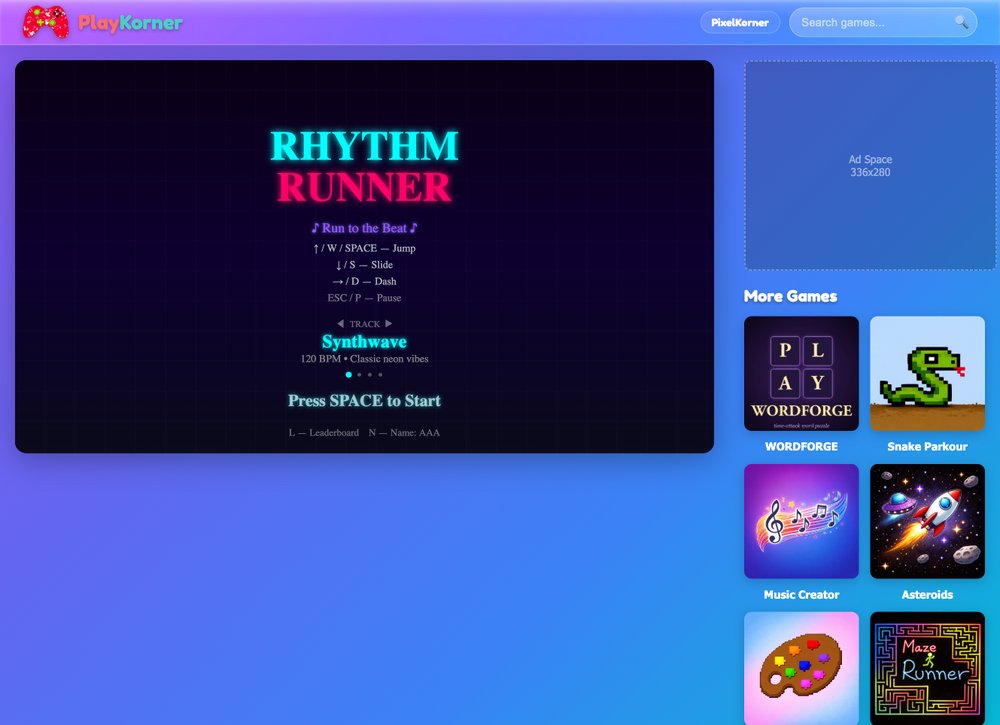Focus the Search games input field
The width and height of the screenshot is (1000, 725).
pyautogui.click(x=883, y=22)
